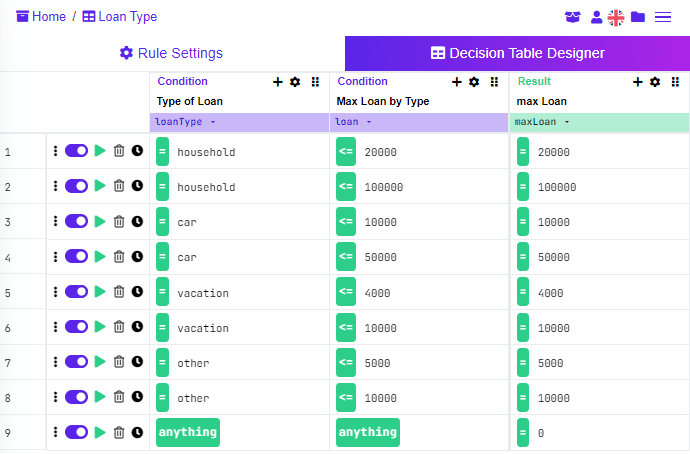Disable rule row 2 toggle
This screenshot has height=454, width=690.
click(77, 186)
